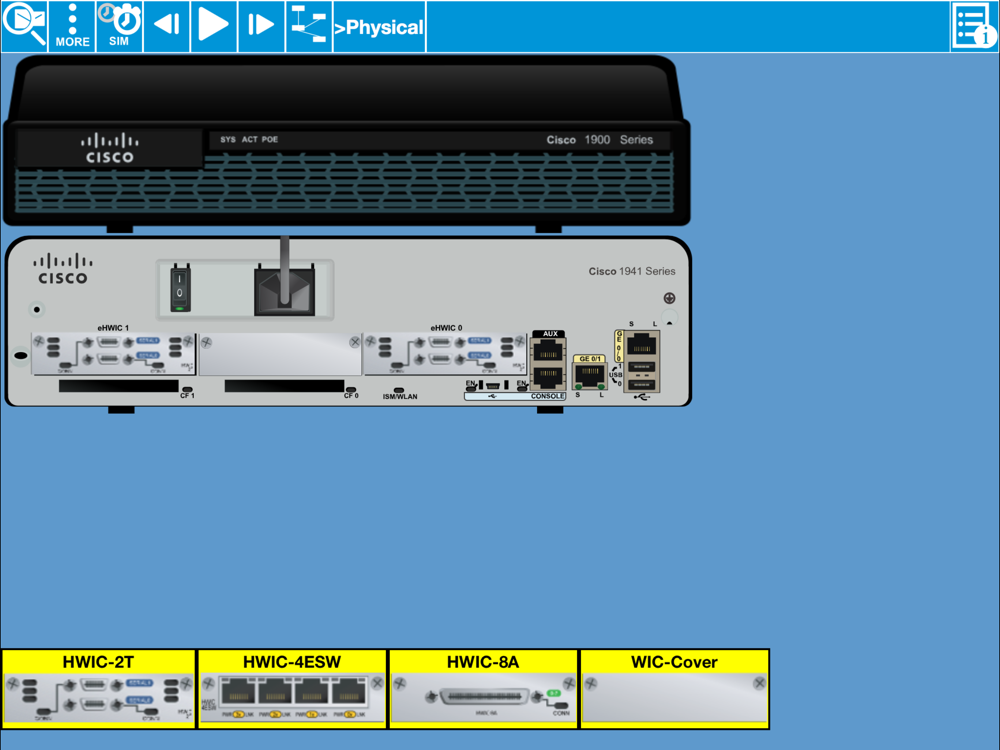Open the MORE options menu
This screenshot has width=1000, height=750.
point(72,26)
